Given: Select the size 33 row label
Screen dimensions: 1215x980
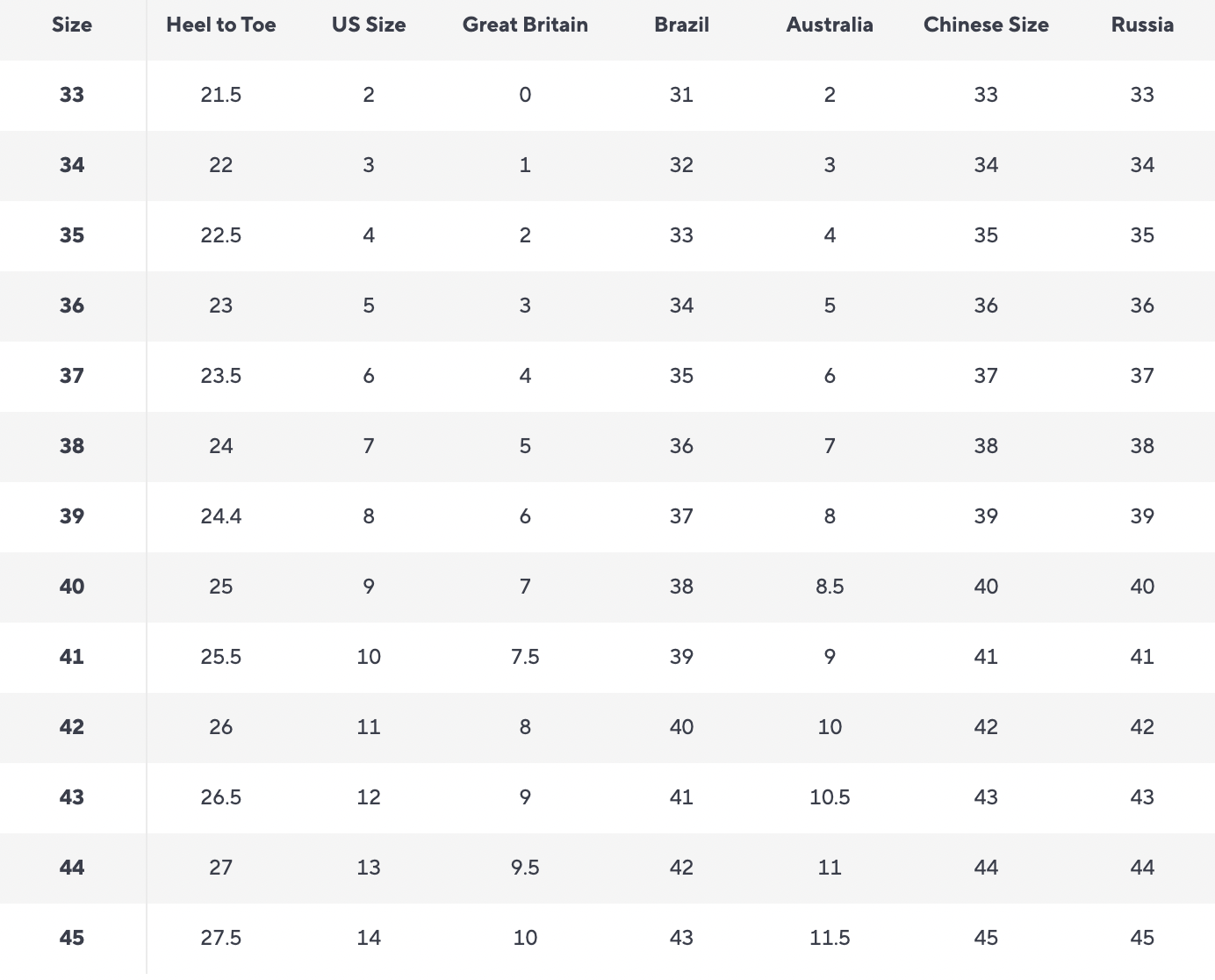Looking at the screenshot, I should pos(72,95).
